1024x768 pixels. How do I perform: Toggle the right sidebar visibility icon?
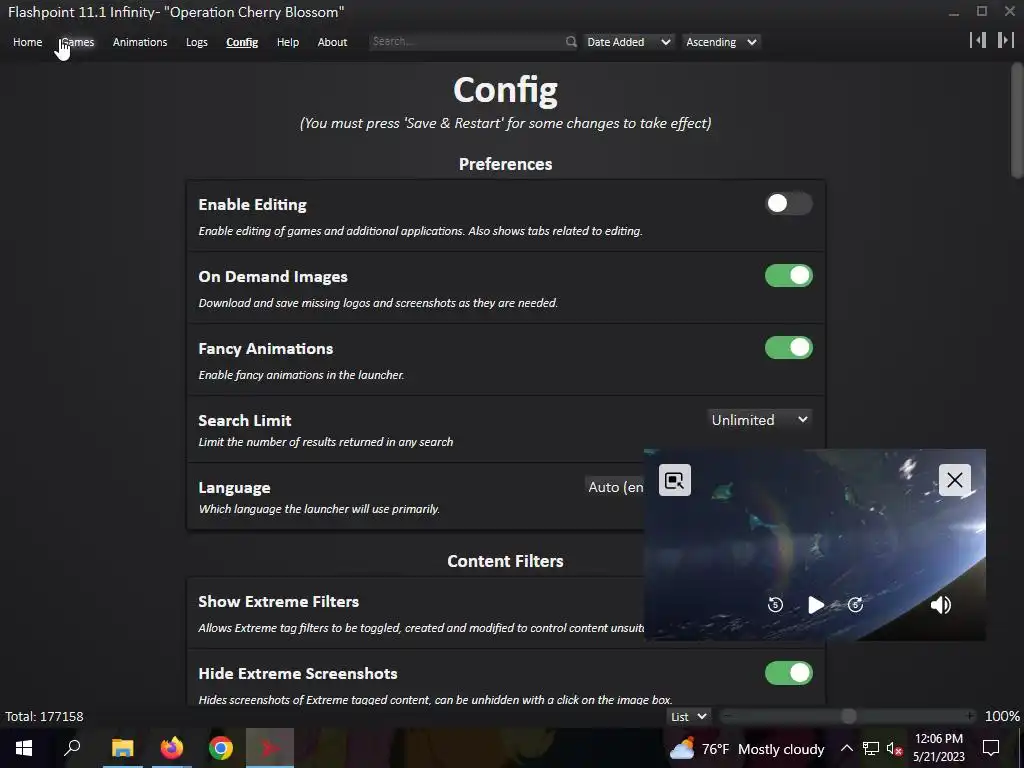pos(1006,40)
